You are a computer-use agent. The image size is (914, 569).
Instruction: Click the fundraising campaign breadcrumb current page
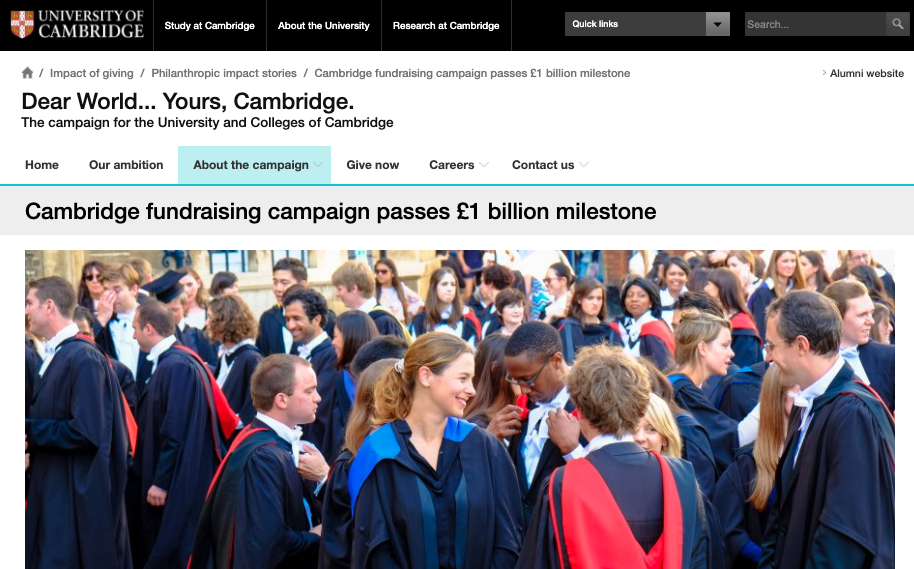coord(472,73)
